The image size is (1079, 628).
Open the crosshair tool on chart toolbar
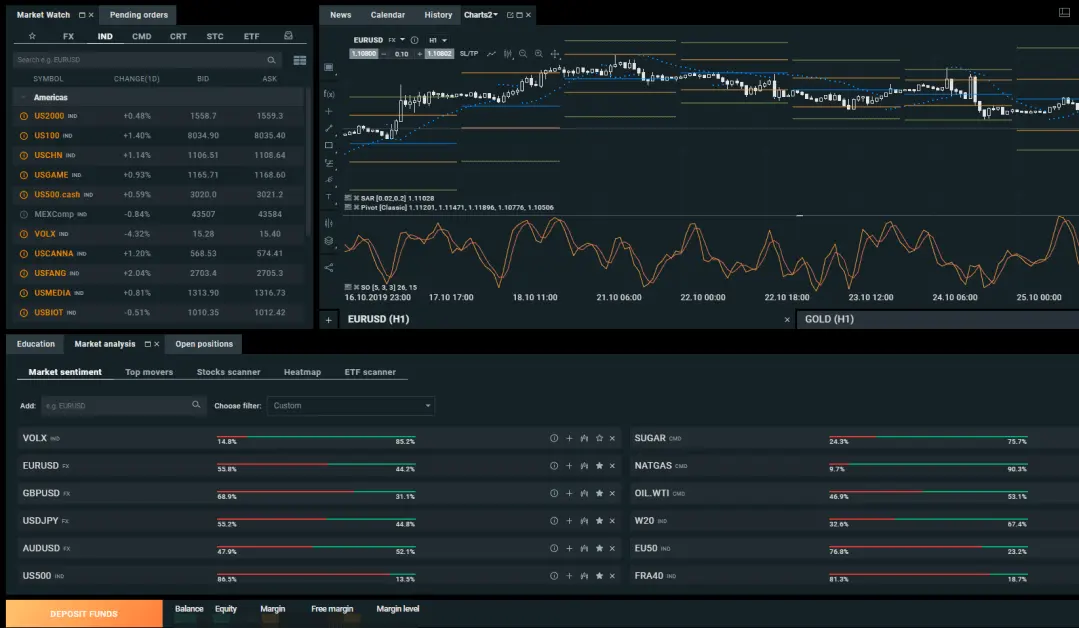[x=556, y=53]
